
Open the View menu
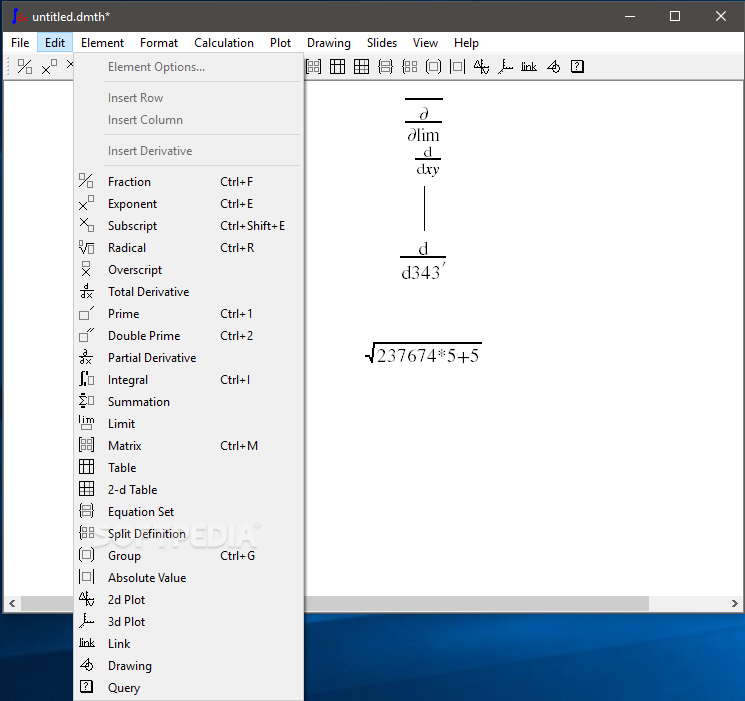click(425, 43)
